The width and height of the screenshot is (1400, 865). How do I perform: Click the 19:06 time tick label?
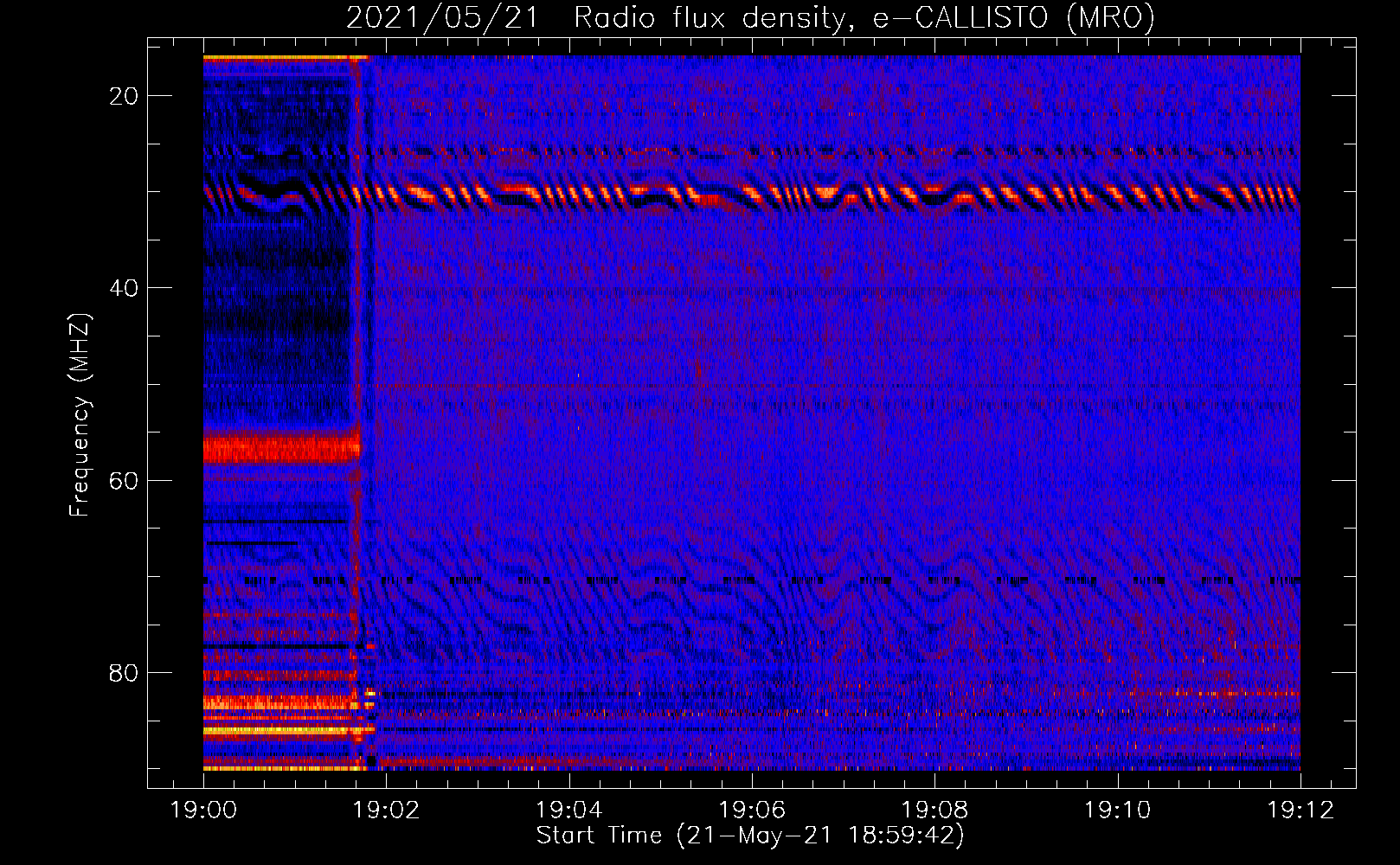(752, 810)
